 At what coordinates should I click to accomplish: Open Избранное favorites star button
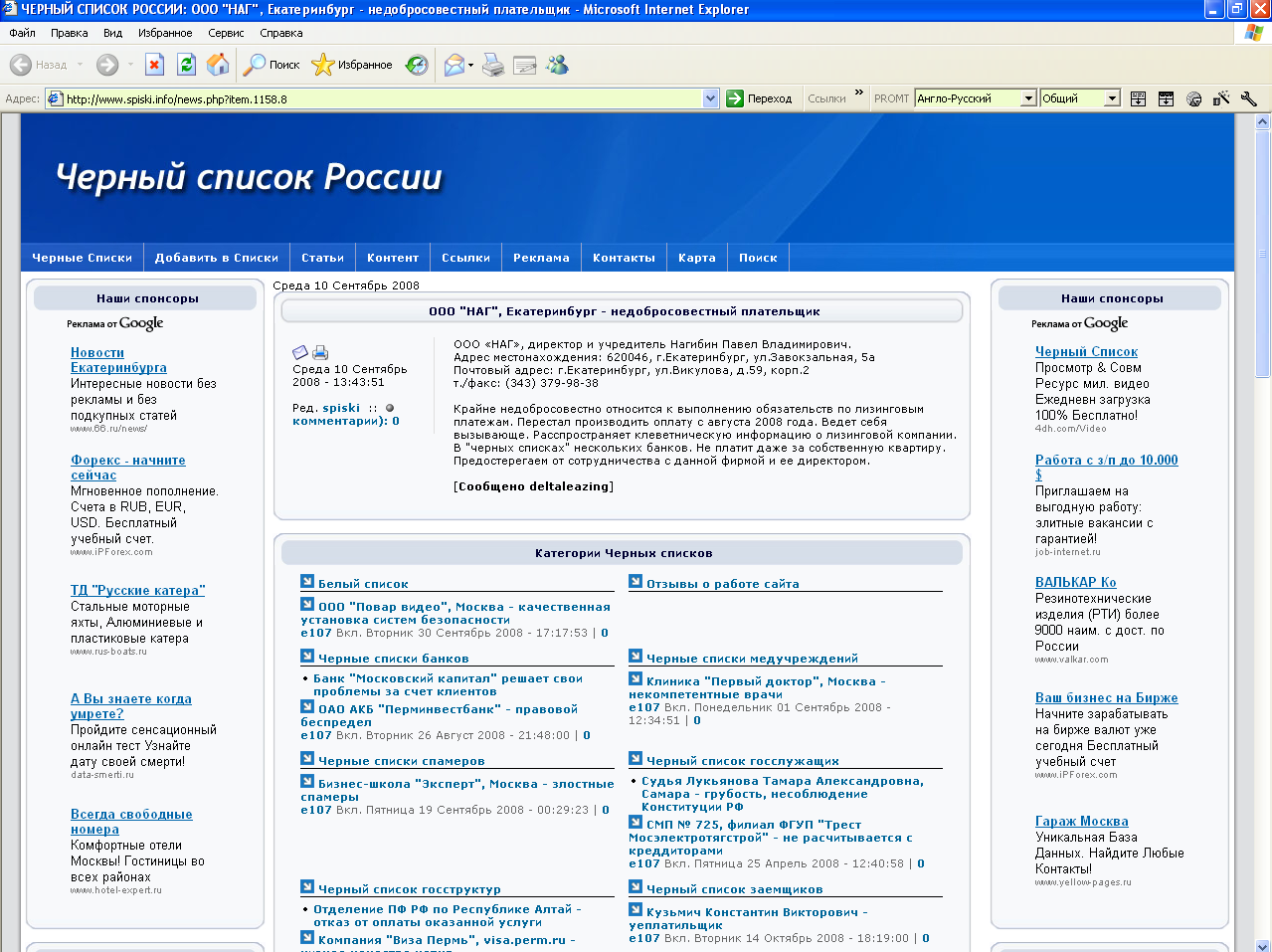[352, 66]
